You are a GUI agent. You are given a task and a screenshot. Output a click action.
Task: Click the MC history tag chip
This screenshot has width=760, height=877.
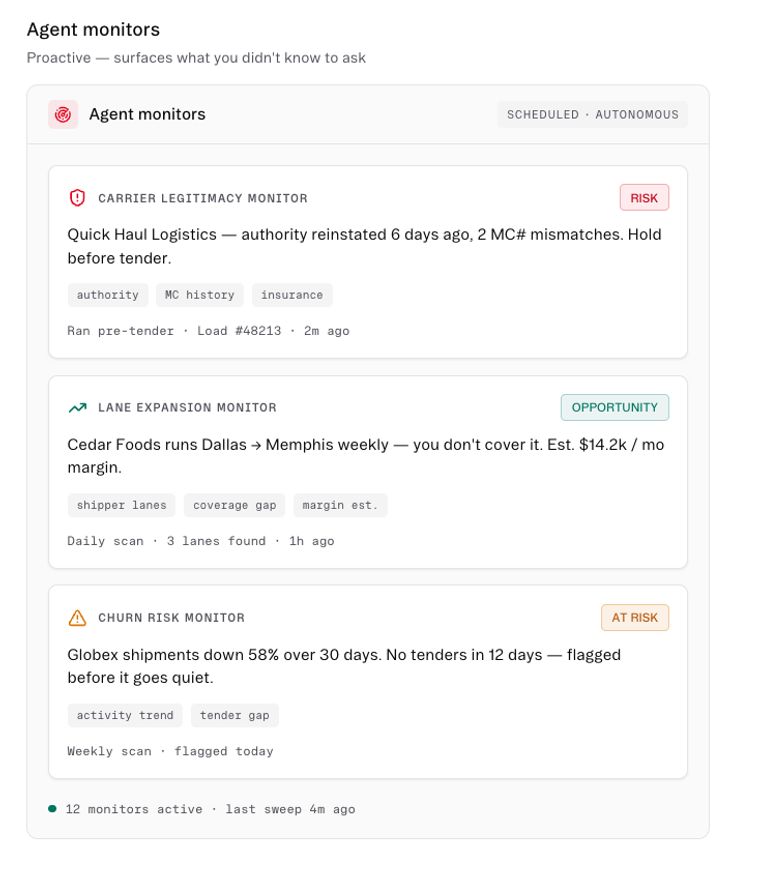[x=200, y=295]
